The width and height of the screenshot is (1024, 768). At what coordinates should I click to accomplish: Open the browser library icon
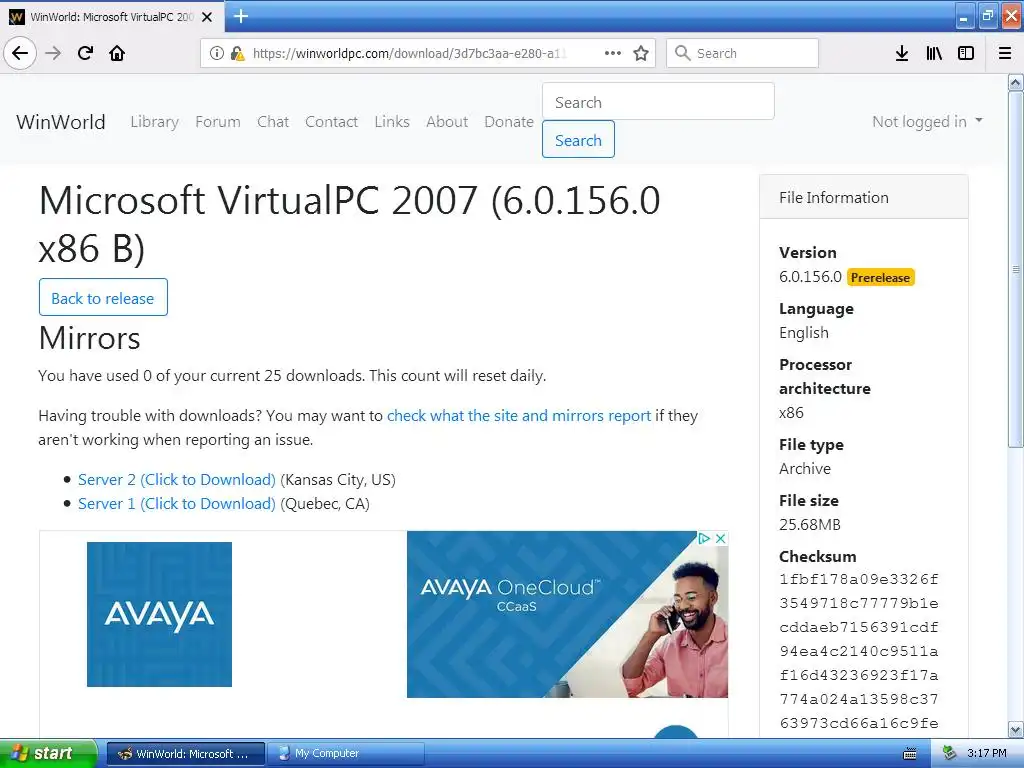click(x=934, y=53)
